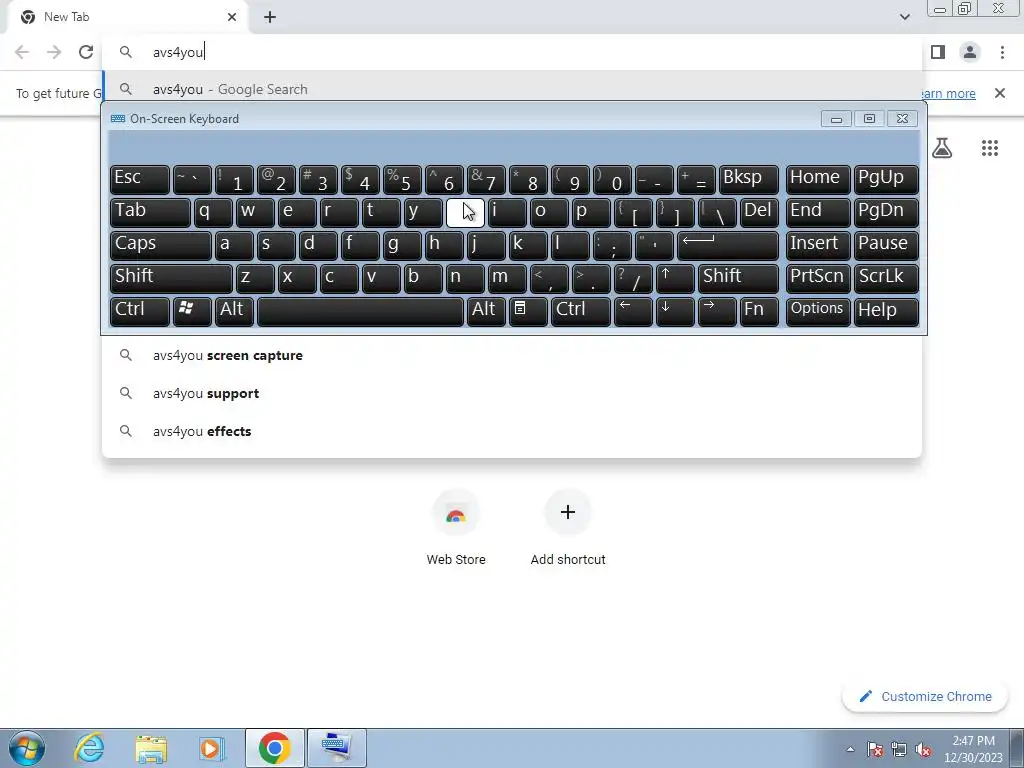
Task: Tap the down arrow key
Action: coord(675,311)
